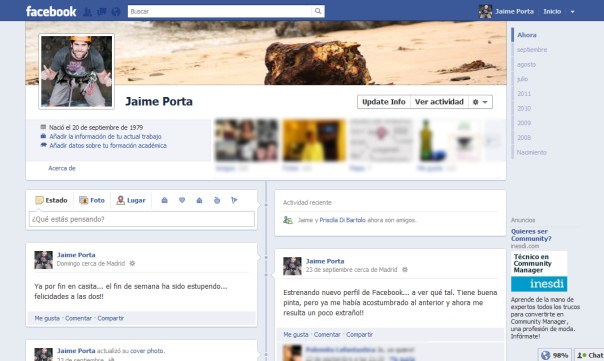Click Comentar on the Domingo post

click(x=78, y=318)
